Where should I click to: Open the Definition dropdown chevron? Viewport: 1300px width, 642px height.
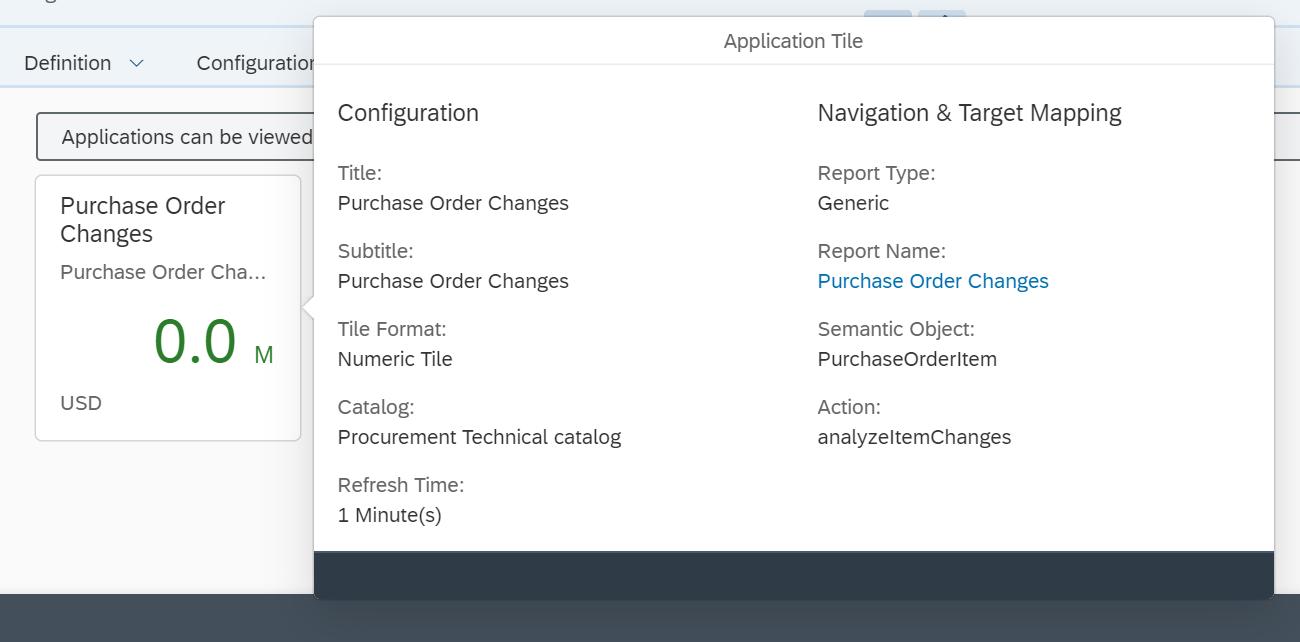[137, 62]
